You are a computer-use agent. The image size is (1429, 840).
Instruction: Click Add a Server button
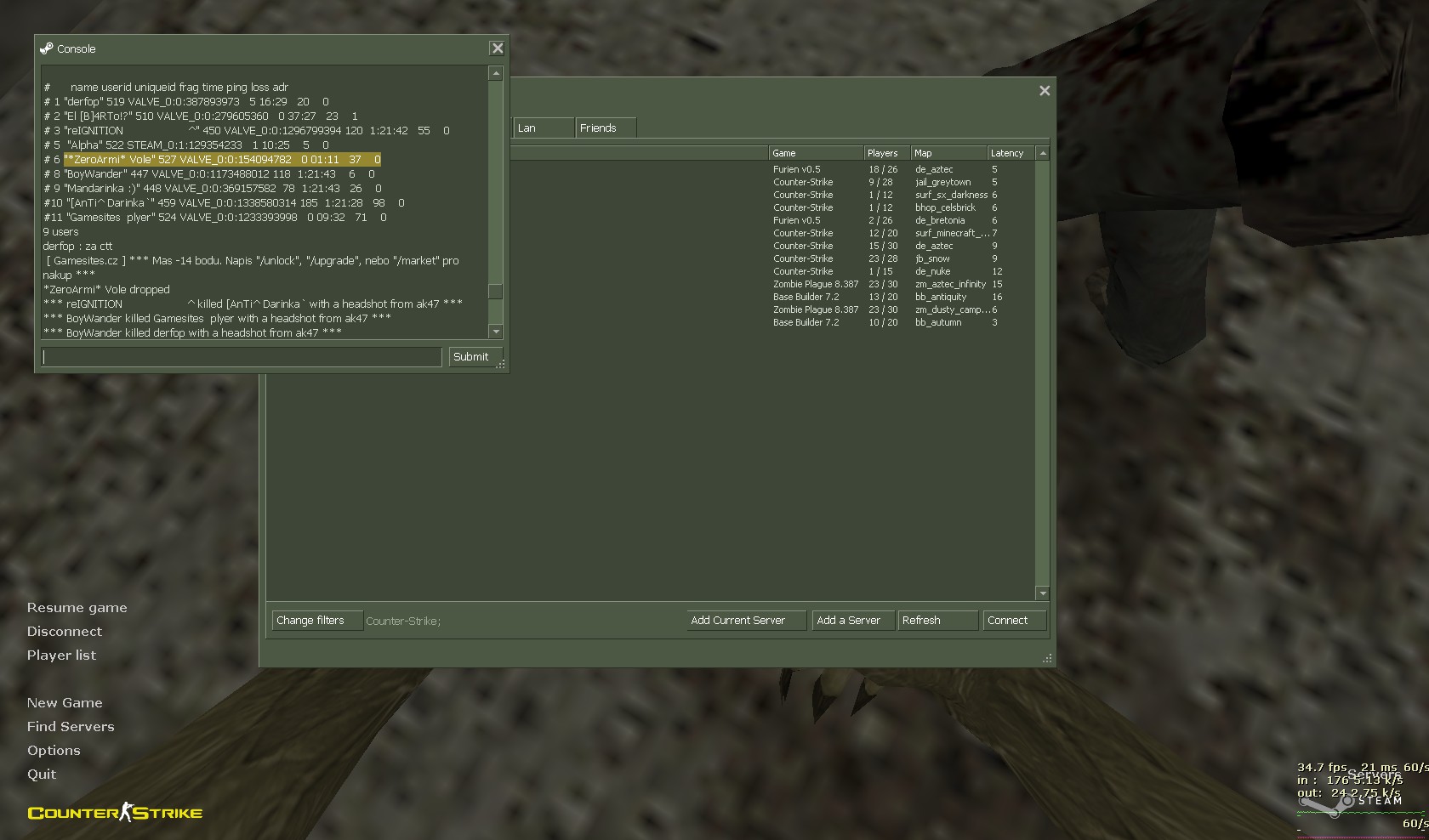(x=853, y=621)
